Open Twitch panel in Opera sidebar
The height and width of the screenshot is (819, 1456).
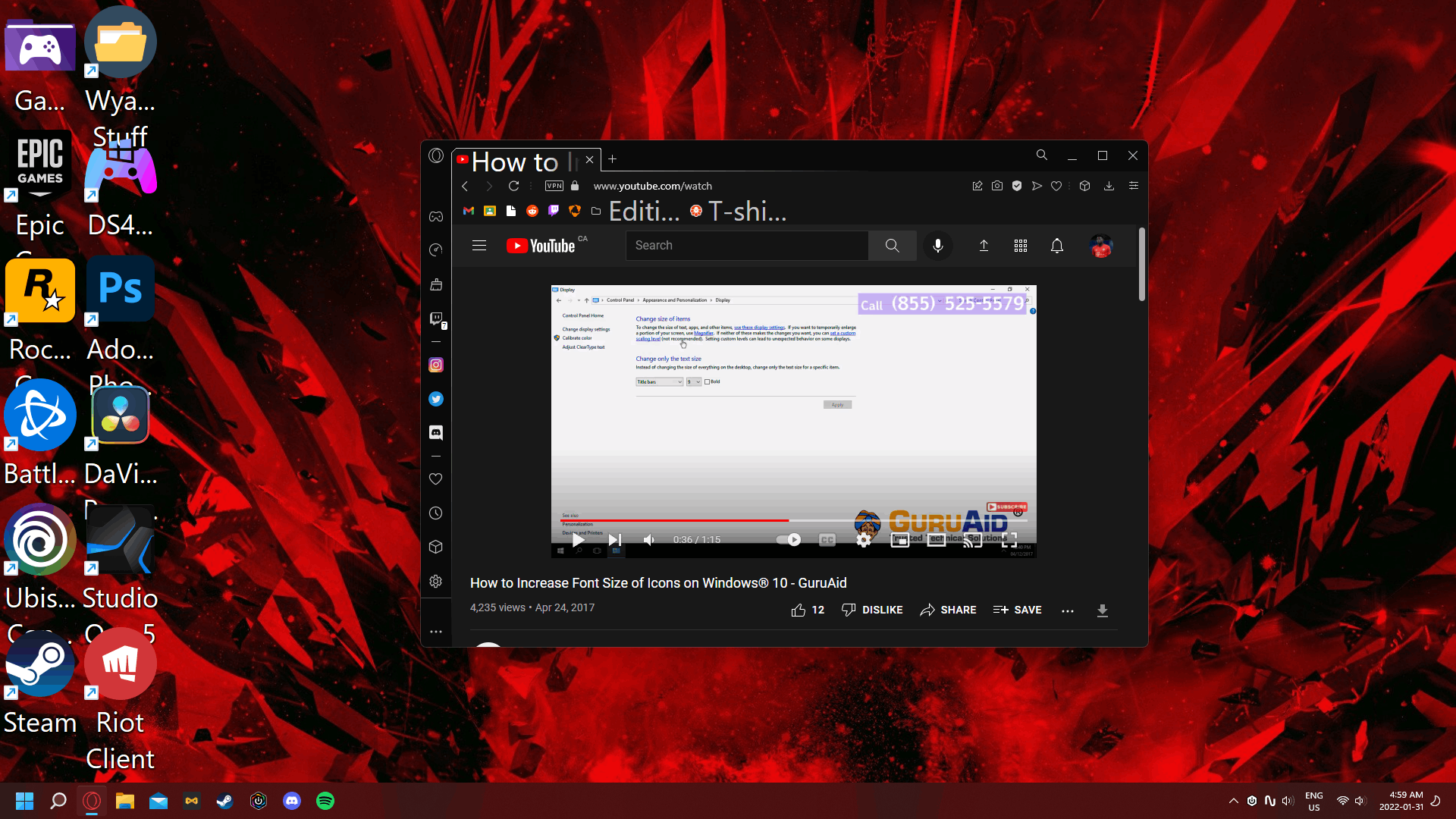[436, 318]
